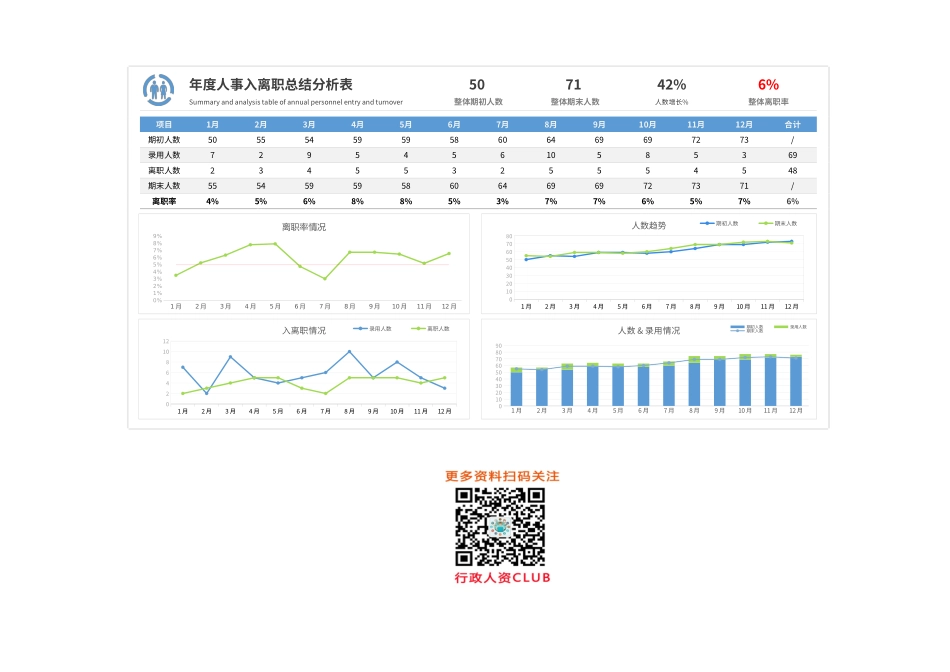The height and width of the screenshot is (672, 950).
Task: Click the 离职人数 legend marker in 入离职情况 chart
Action: (x=418, y=328)
